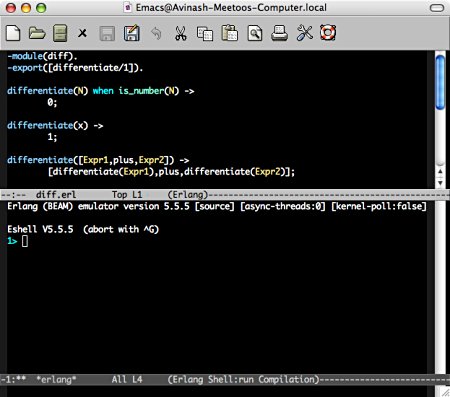
Task: Click (Erlang Shell:run Compilation) in the mode line
Action: [243, 379]
